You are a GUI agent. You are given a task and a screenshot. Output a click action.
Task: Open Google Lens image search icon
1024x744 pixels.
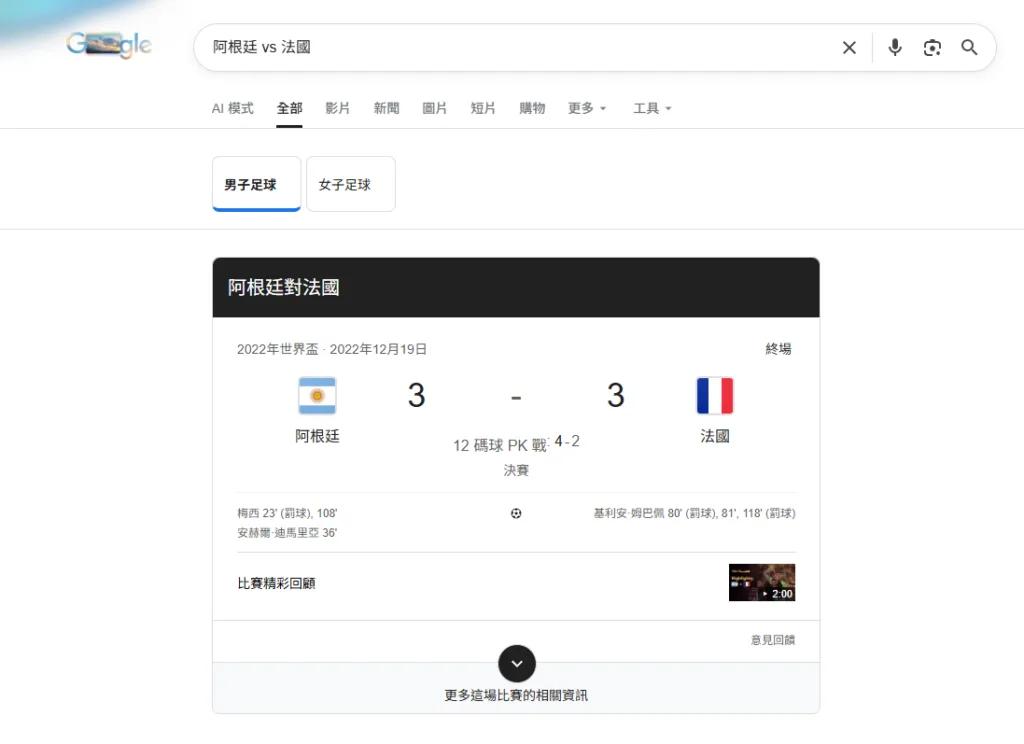click(x=932, y=47)
